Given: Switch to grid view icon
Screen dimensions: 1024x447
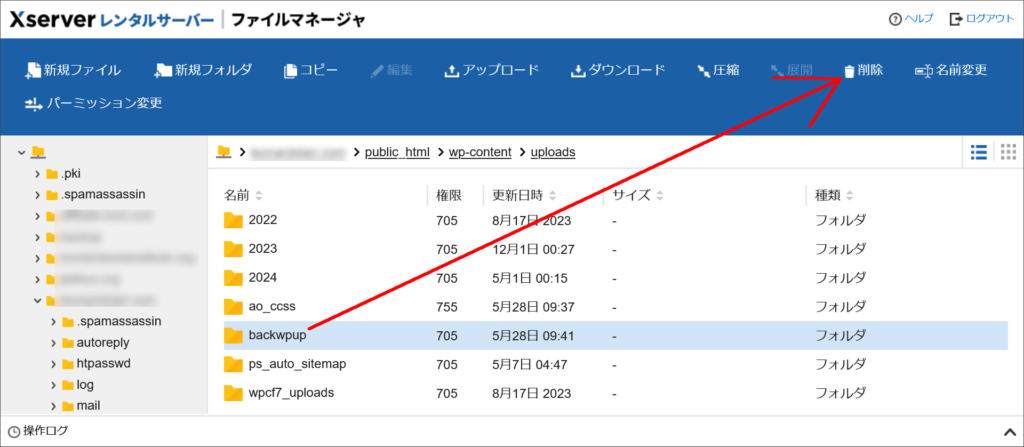Looking at the screenshot, I should pos(1008,152).
